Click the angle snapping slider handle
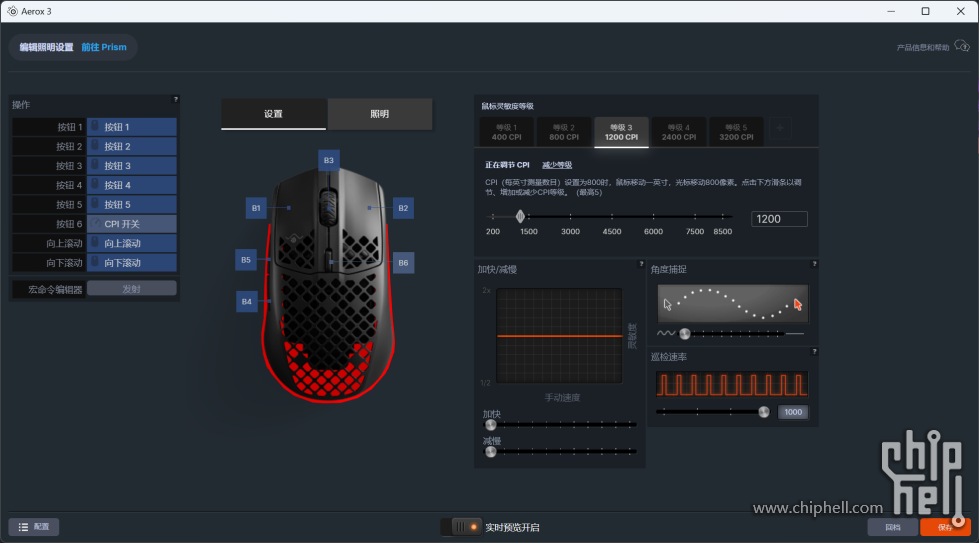The height and width of the screenshot is (543, 979). (685, 333)
